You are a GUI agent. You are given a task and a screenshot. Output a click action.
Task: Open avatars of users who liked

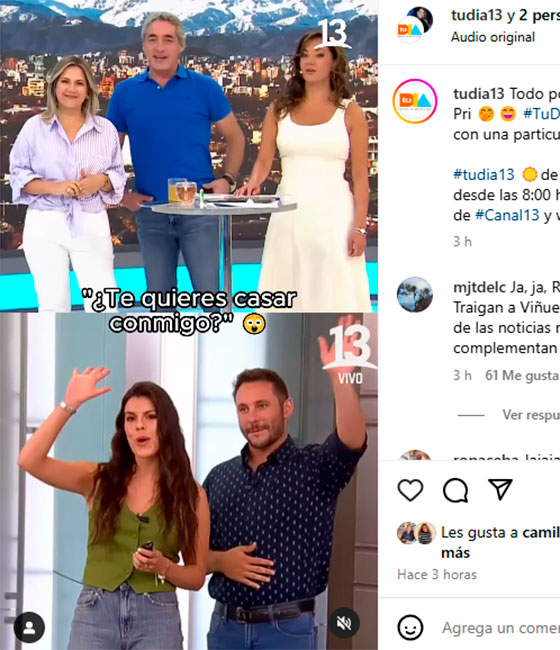tap(417, 533)
